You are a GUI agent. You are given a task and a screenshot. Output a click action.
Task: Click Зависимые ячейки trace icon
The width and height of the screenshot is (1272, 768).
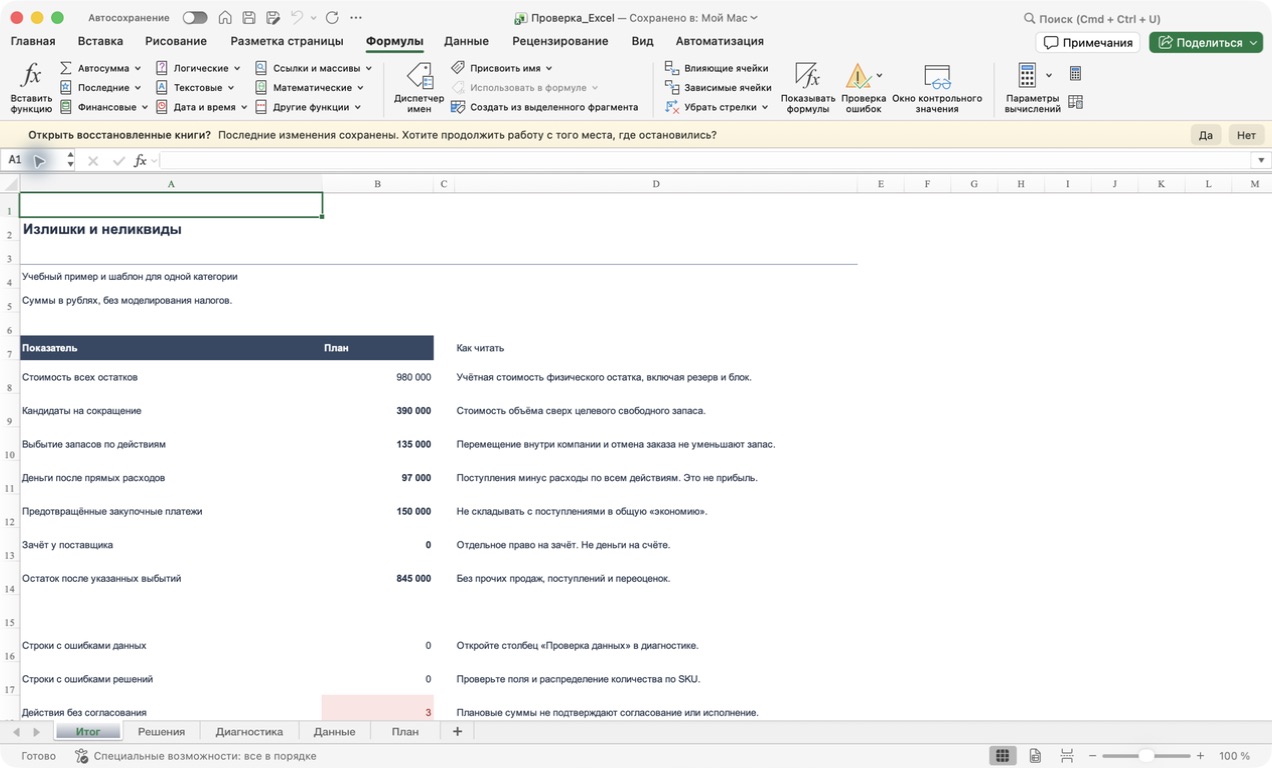coord(672,87)
